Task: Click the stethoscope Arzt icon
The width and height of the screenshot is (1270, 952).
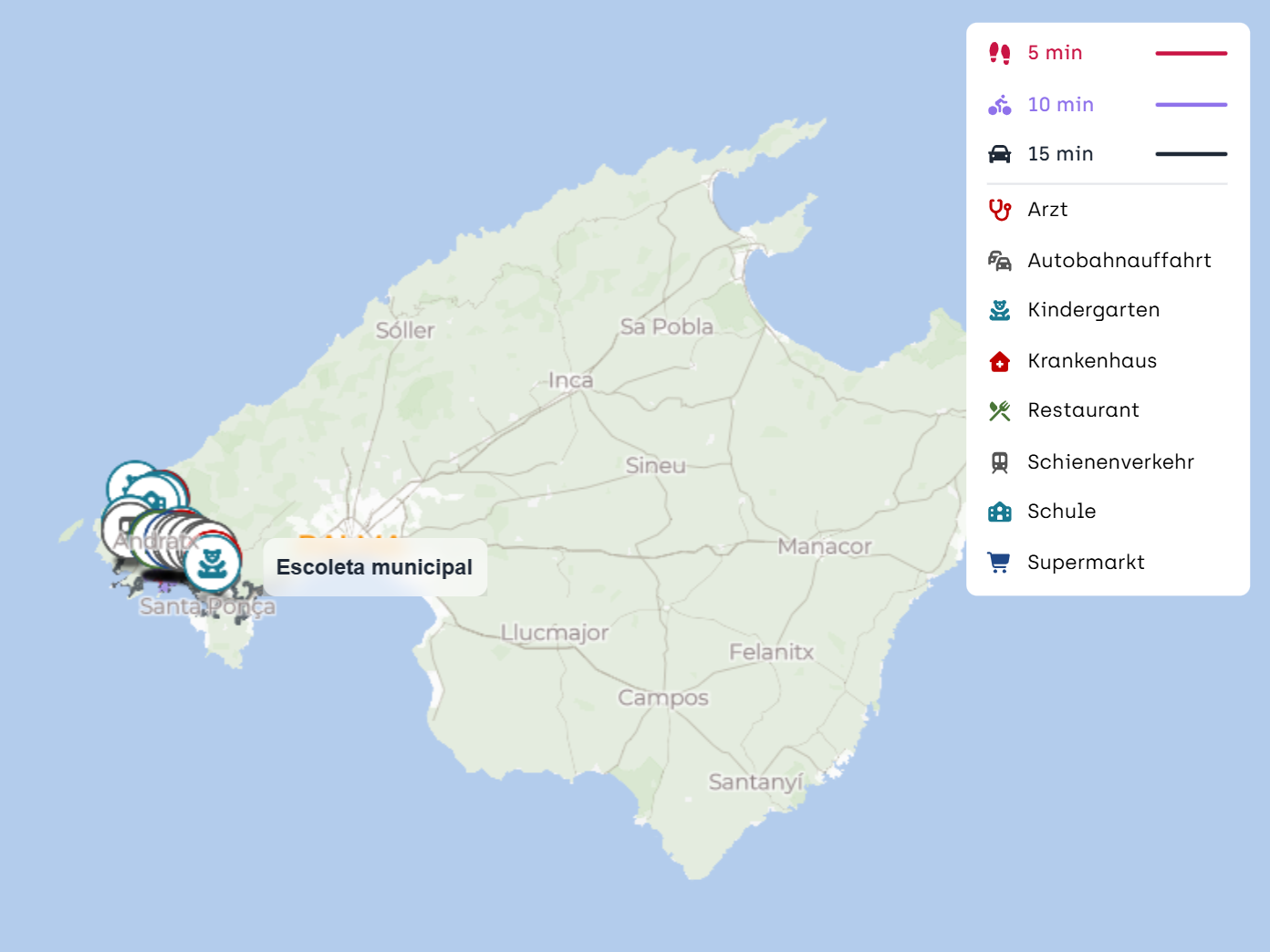Action: [999, 210]
